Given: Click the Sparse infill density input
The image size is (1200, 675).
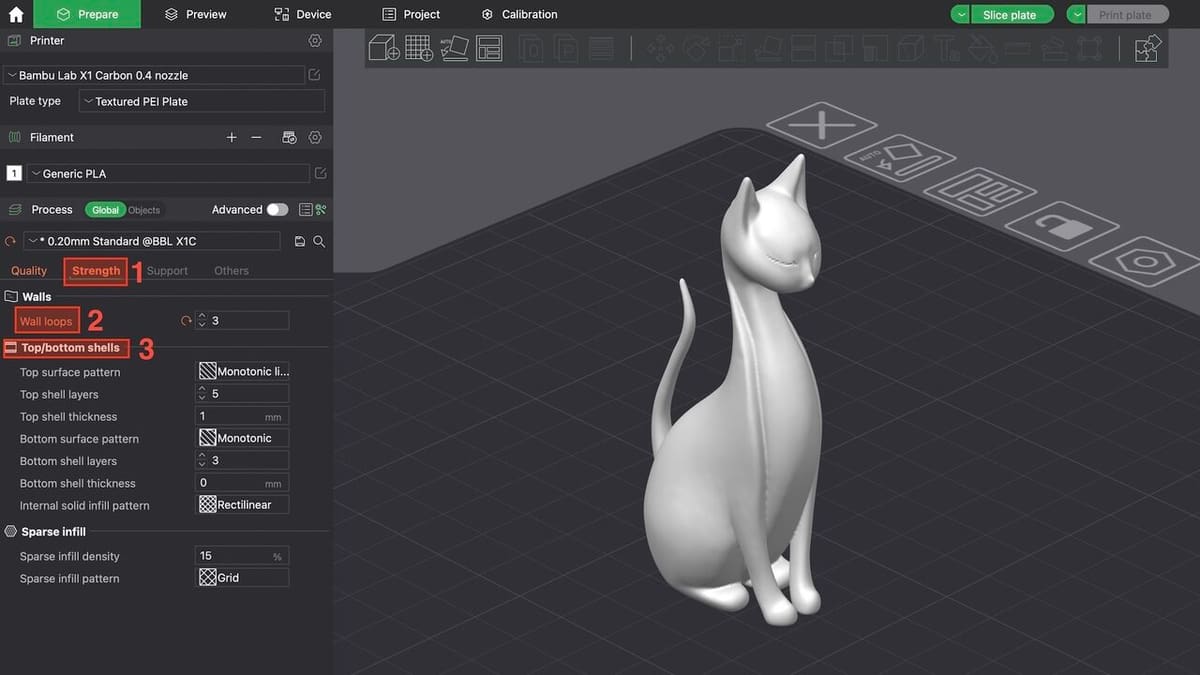Looking at the screenshot, I should (x=243, y=555).
